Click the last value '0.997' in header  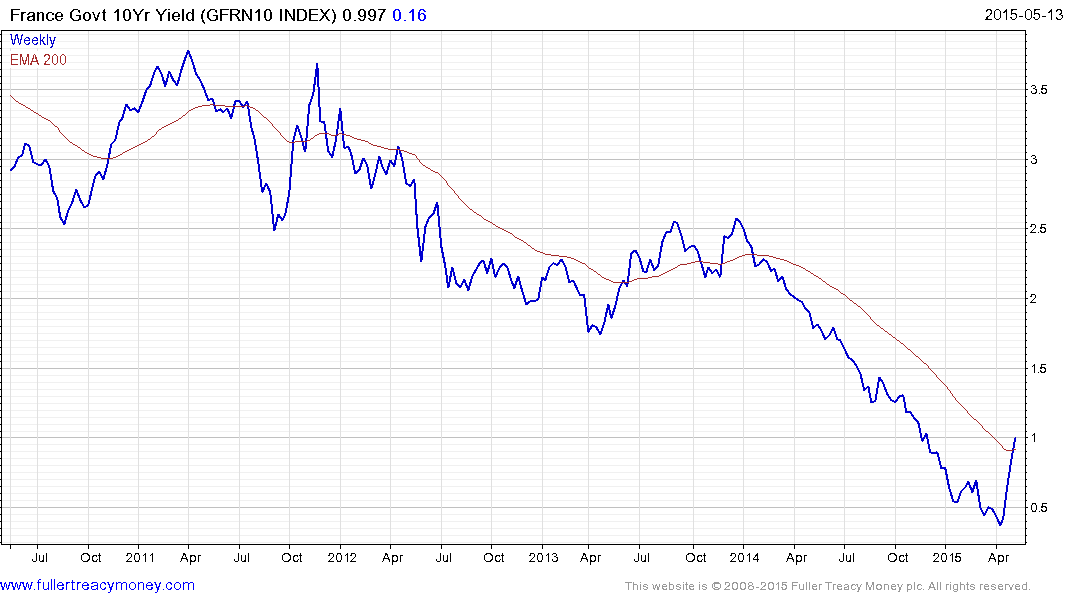coord(364,15)
